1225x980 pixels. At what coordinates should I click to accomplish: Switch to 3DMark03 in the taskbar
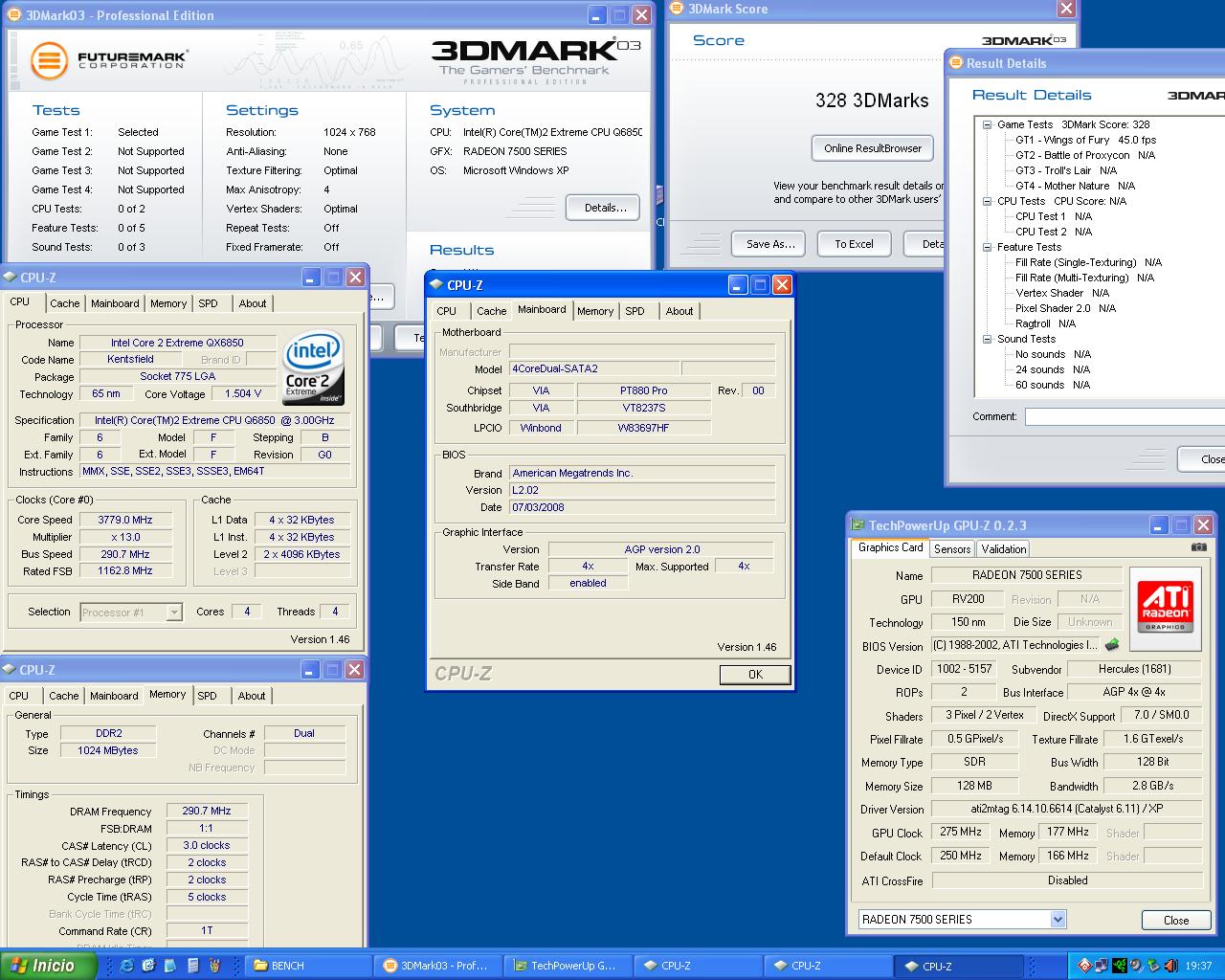(437, 966)
